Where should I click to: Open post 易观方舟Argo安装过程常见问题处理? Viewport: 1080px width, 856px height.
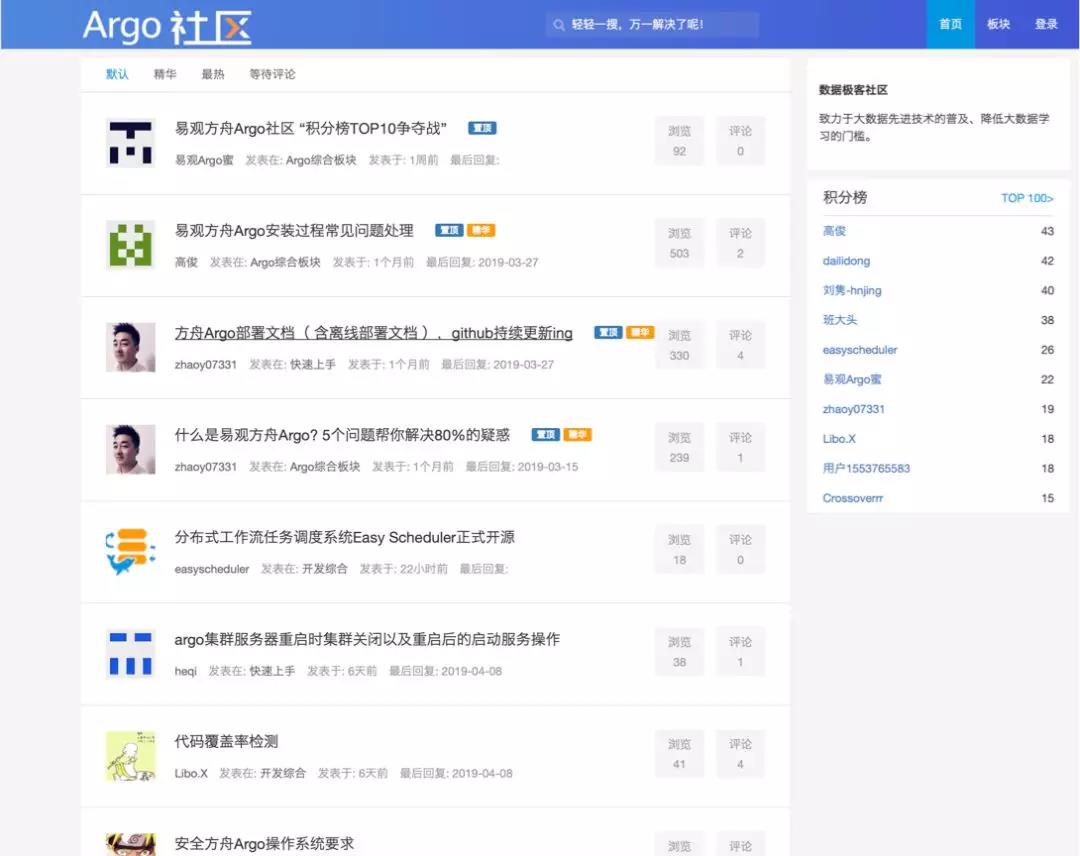tap(294, 231)
